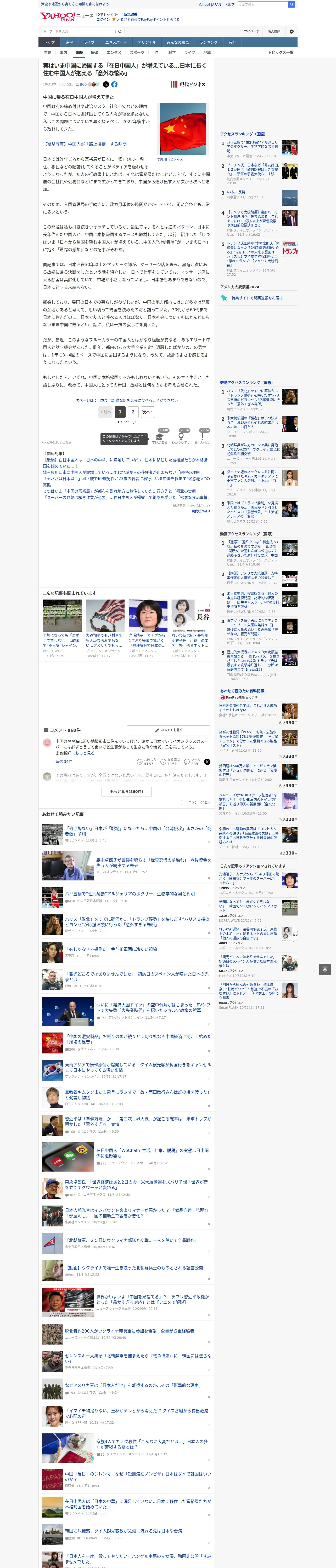Open マイページ
Image resolution: width=336 pixels, height=1568 pixels.
tap(252, 32)
